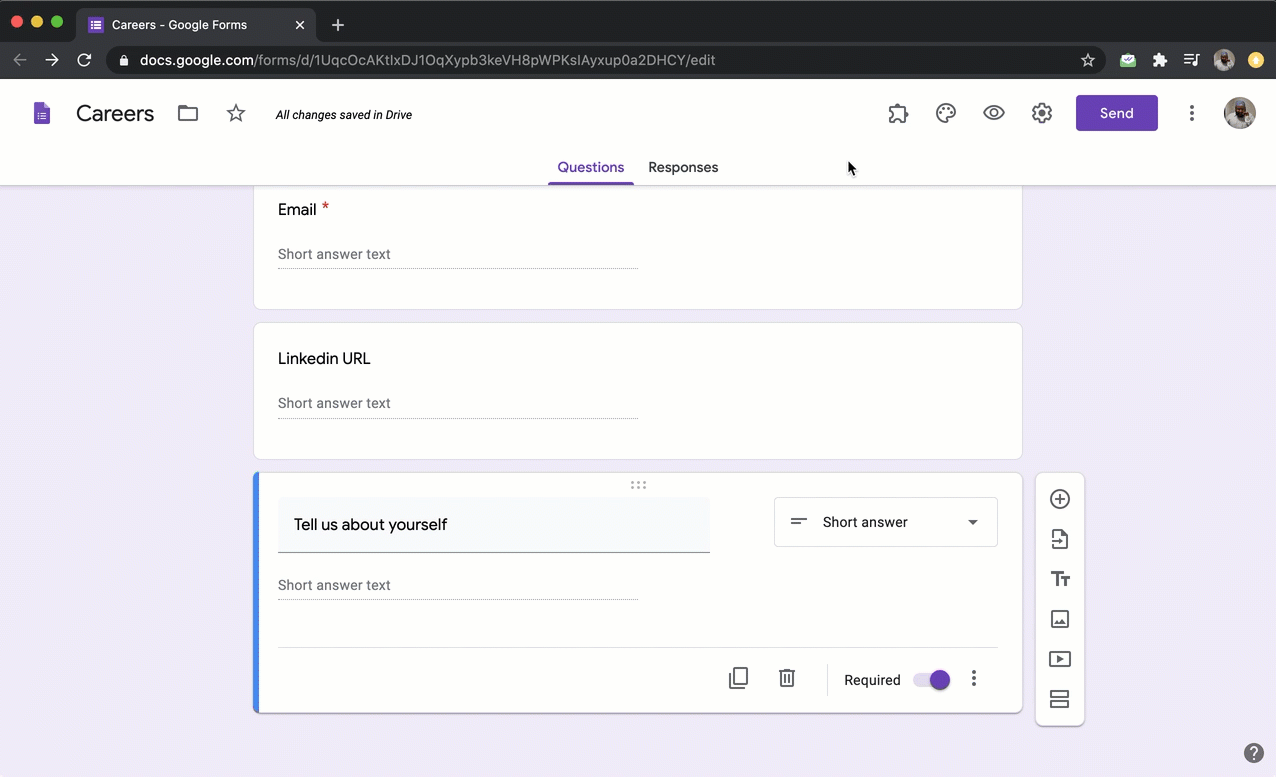Preview the form with the eye icon
Screen dimensions: 1276x777
994,113
